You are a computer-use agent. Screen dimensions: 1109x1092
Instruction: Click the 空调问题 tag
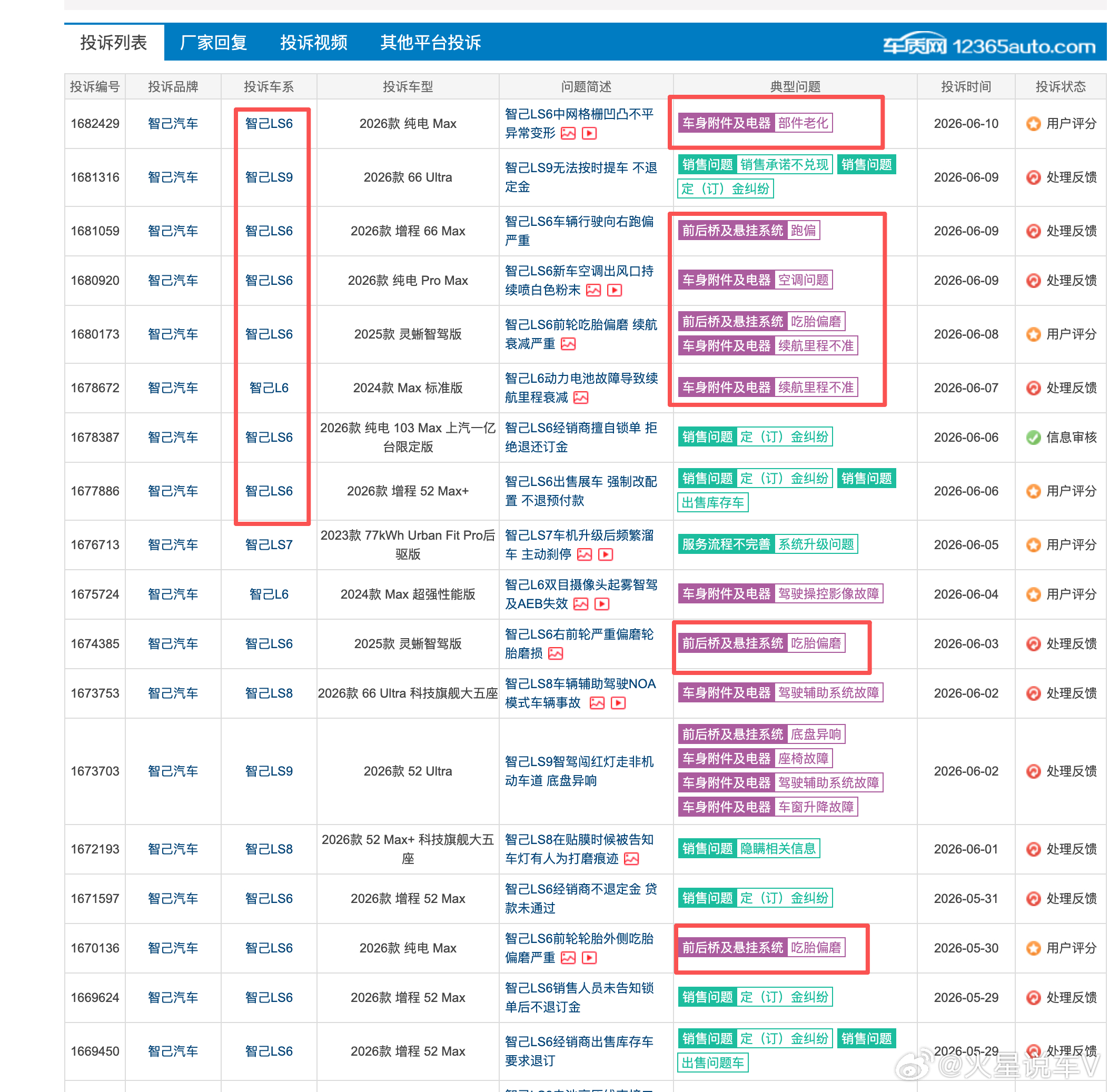[x=803, y=281]
